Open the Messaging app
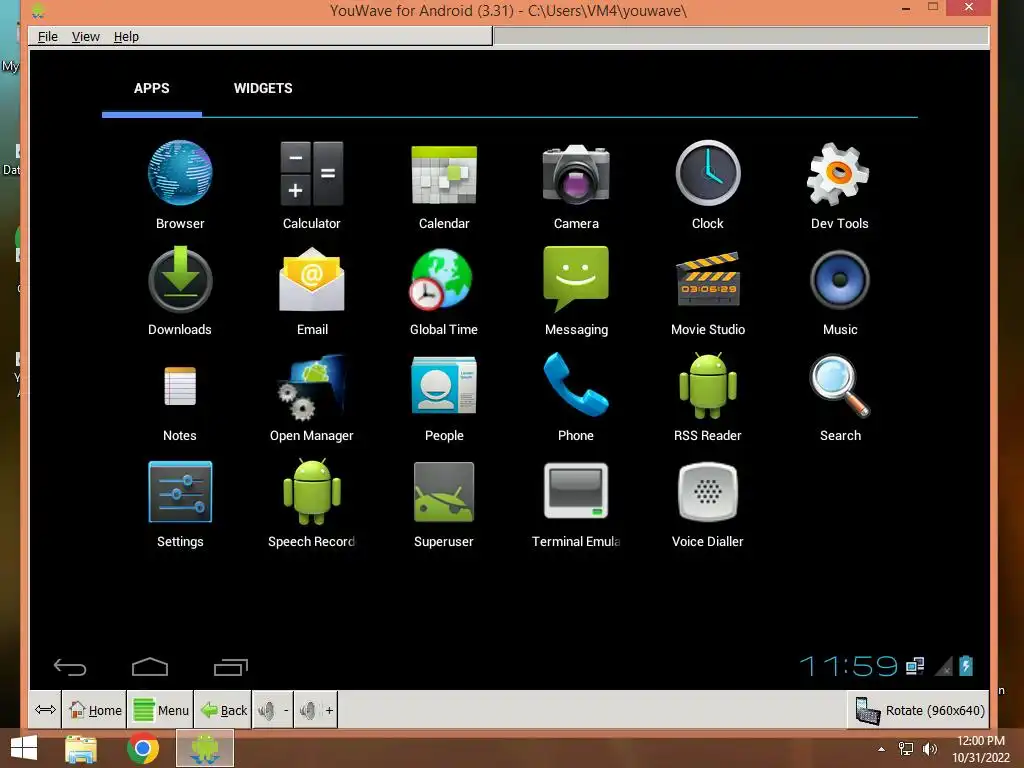 [x=576, y=291]
